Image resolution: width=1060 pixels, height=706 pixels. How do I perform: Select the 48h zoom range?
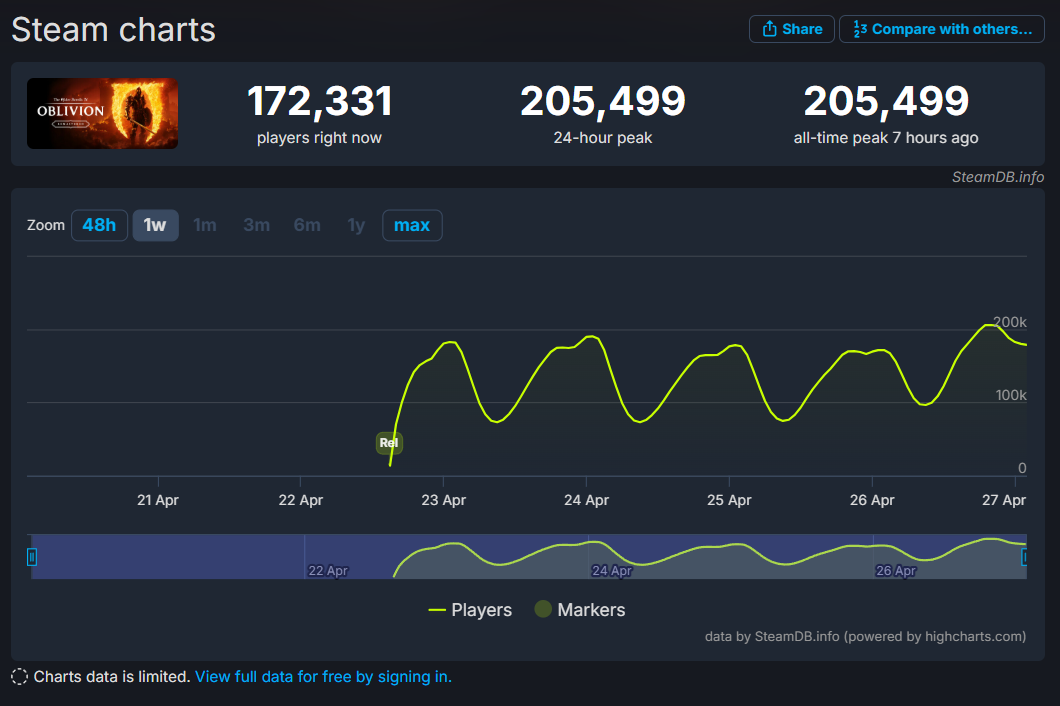99,225
